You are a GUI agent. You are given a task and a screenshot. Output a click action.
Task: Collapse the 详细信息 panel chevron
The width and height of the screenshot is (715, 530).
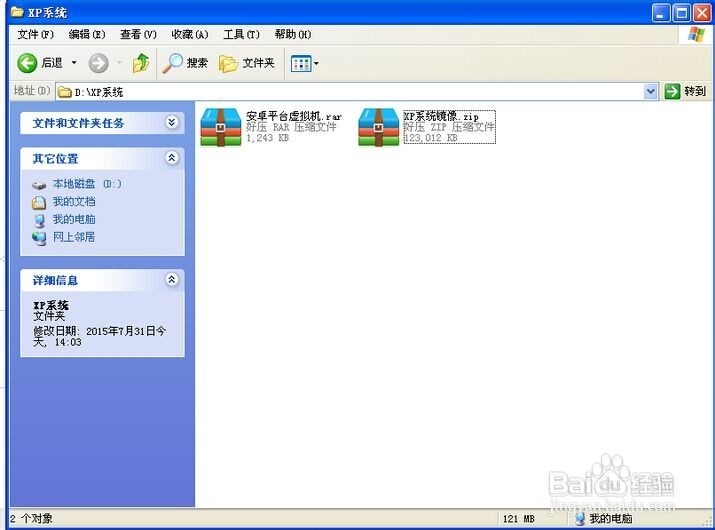pos(171,279)
